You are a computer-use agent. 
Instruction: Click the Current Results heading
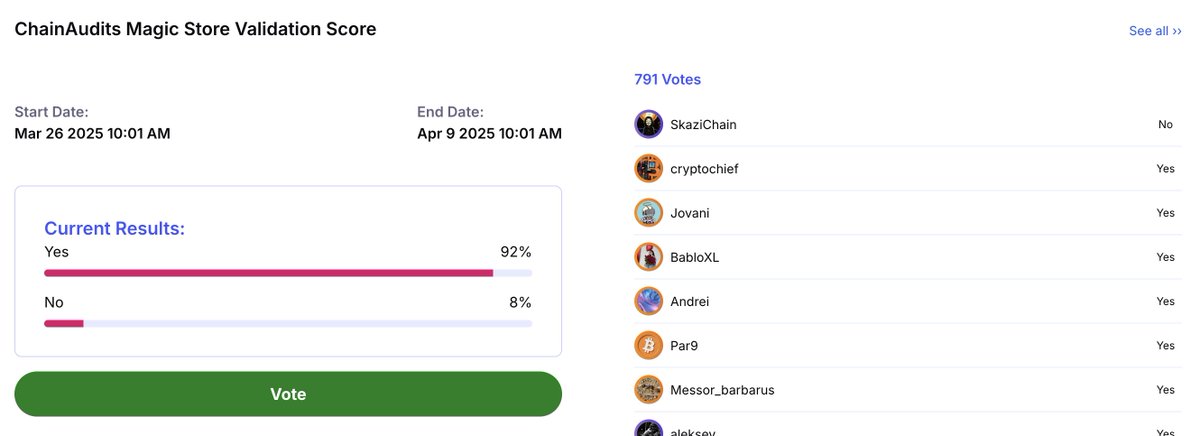click(114, 228)
